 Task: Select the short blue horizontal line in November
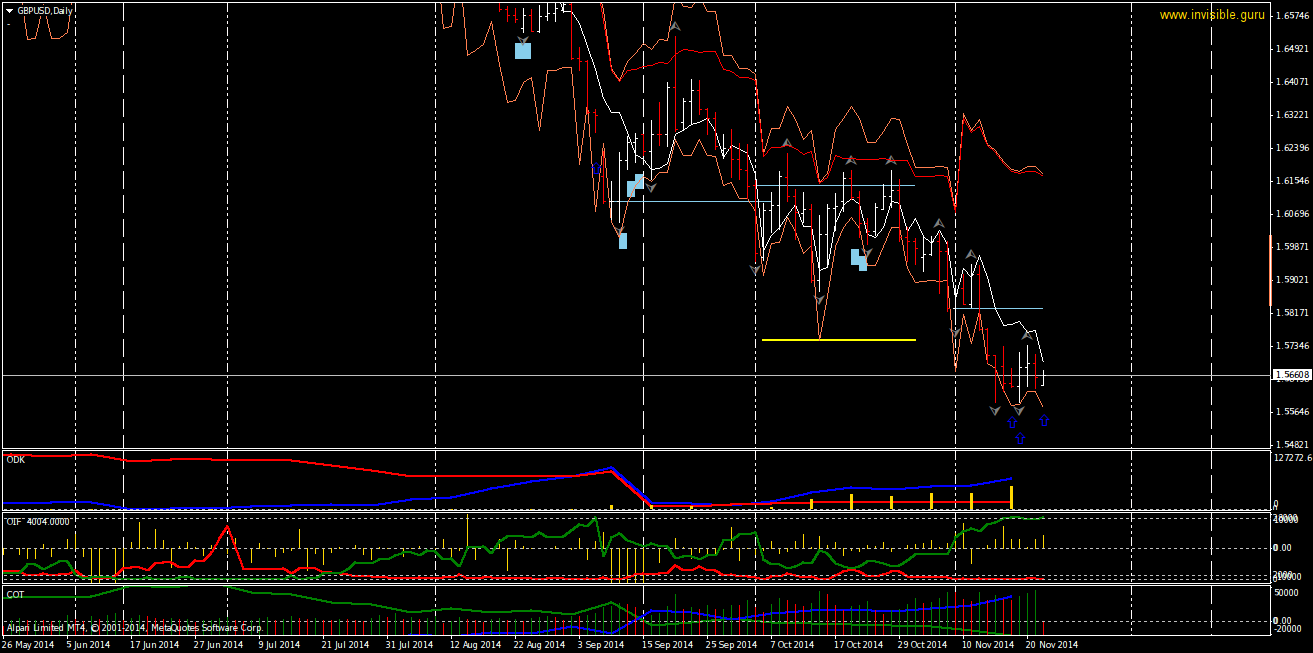(998, 308)
